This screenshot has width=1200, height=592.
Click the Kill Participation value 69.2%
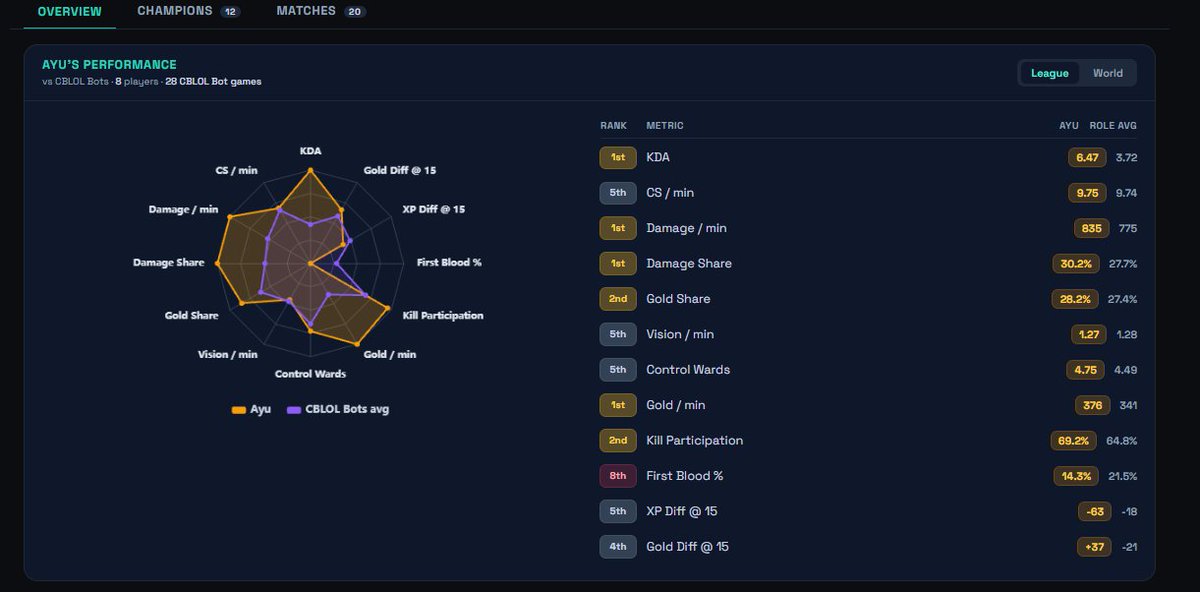(x=1076, y=440)
